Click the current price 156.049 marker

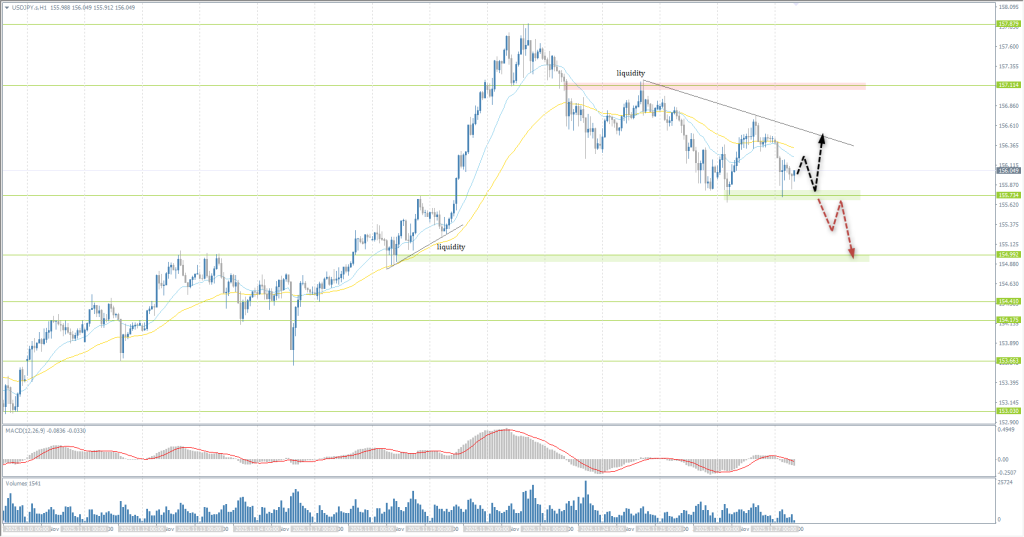1008,171
